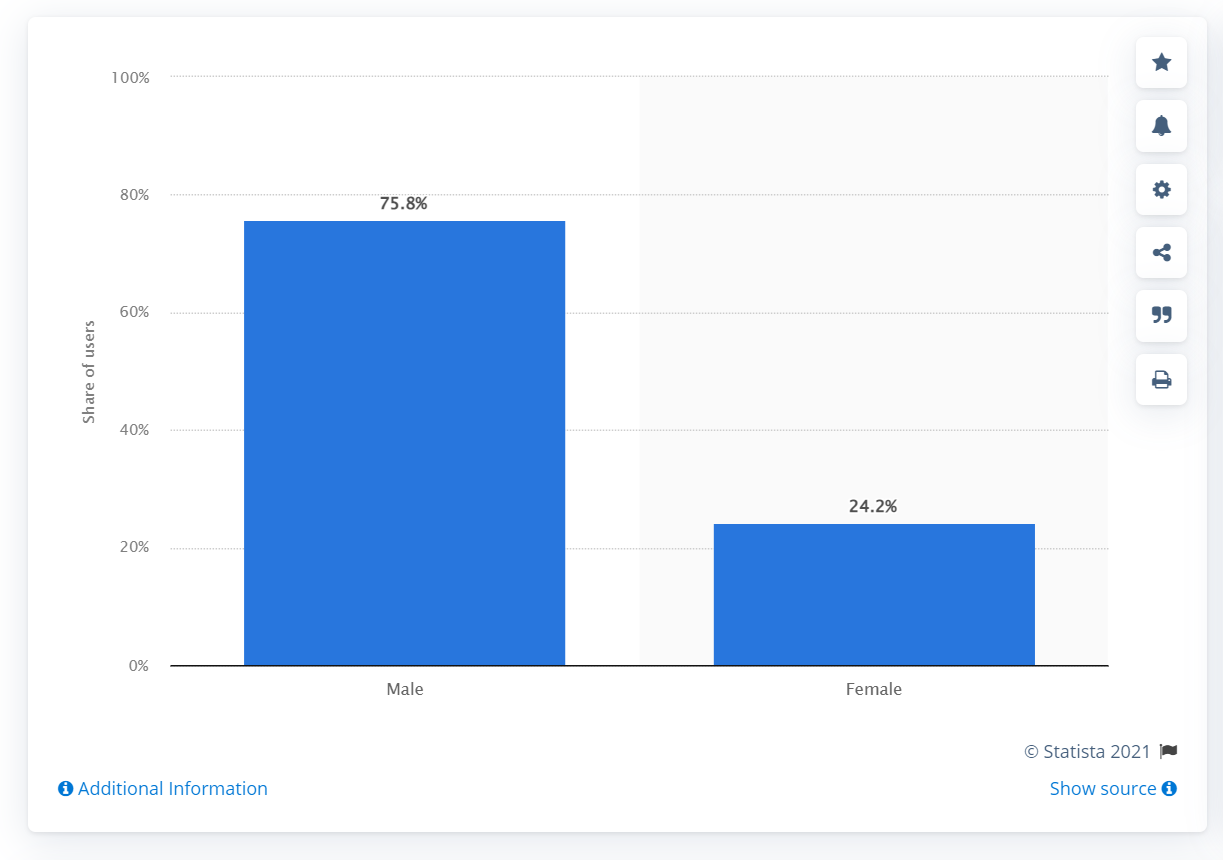Open the Additional Information link
This screenshot has height=860, width=1223.
tap(172, 789)
